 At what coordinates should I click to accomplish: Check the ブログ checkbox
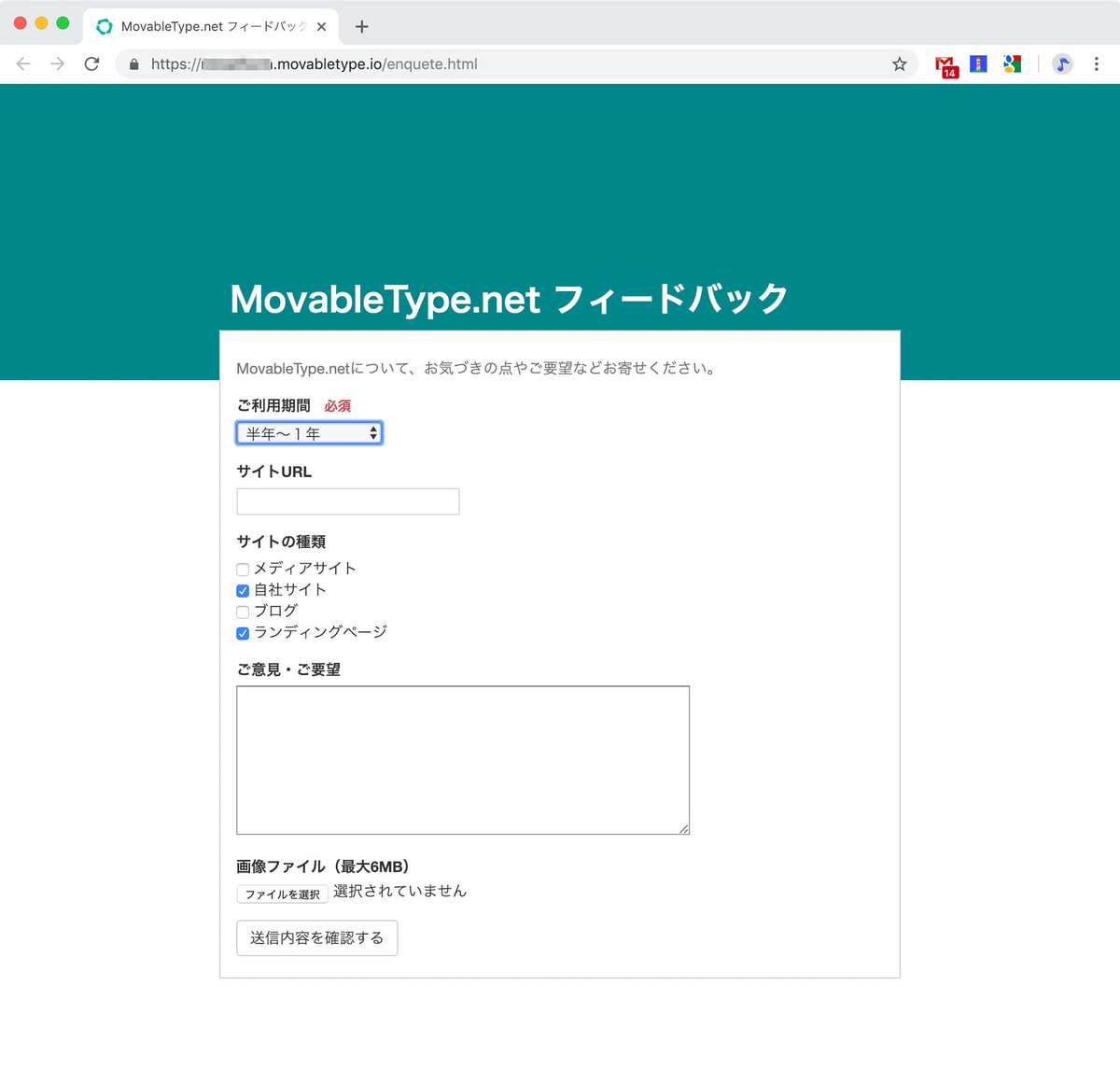click(x=243, y=612)
